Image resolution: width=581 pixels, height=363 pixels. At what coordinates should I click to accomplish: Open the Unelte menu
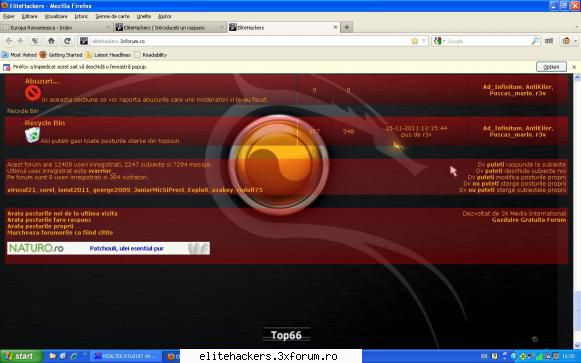click(x=143, y=16)
